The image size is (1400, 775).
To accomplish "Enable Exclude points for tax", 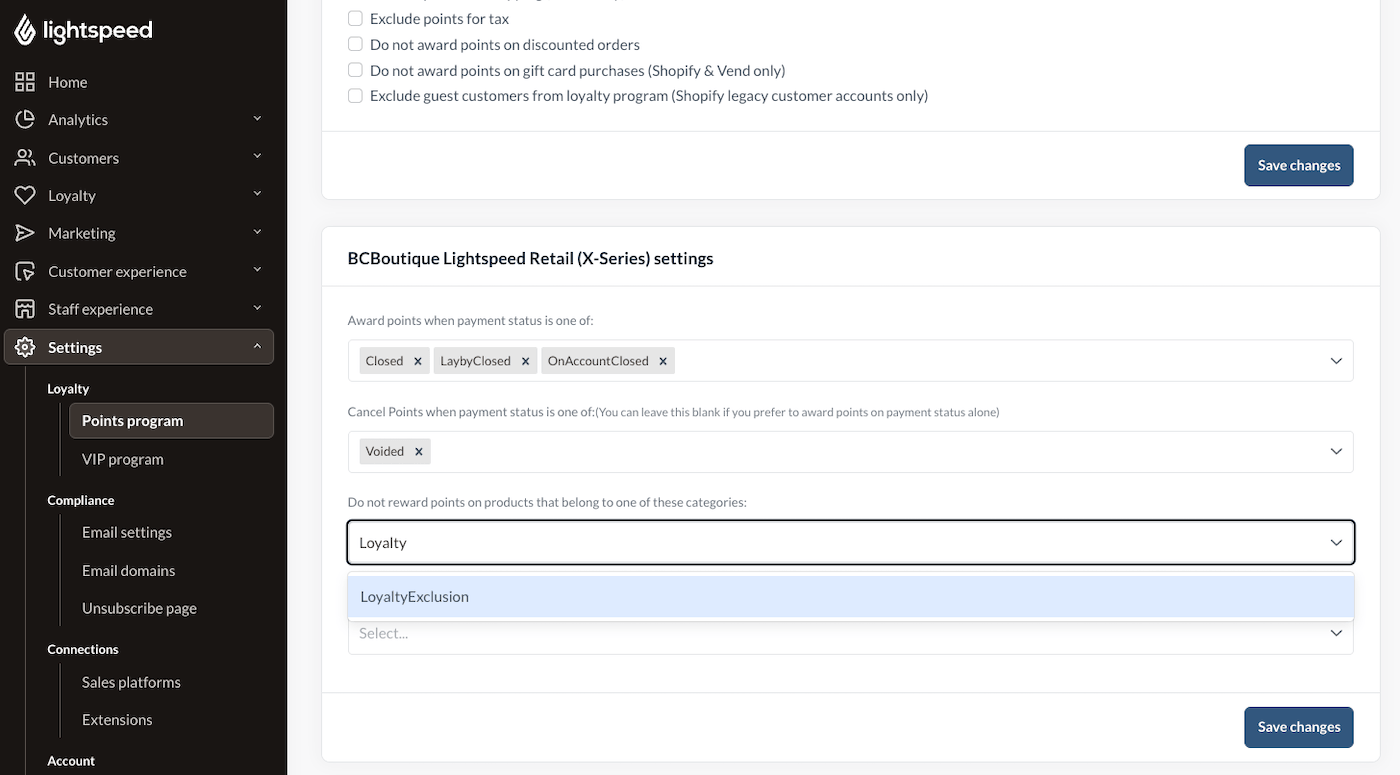I will (x=355, y=18).
